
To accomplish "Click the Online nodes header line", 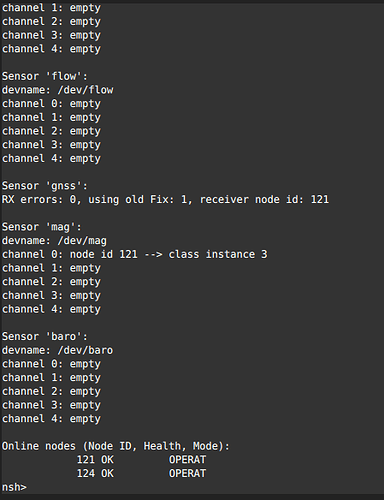I will coord(116,446).
